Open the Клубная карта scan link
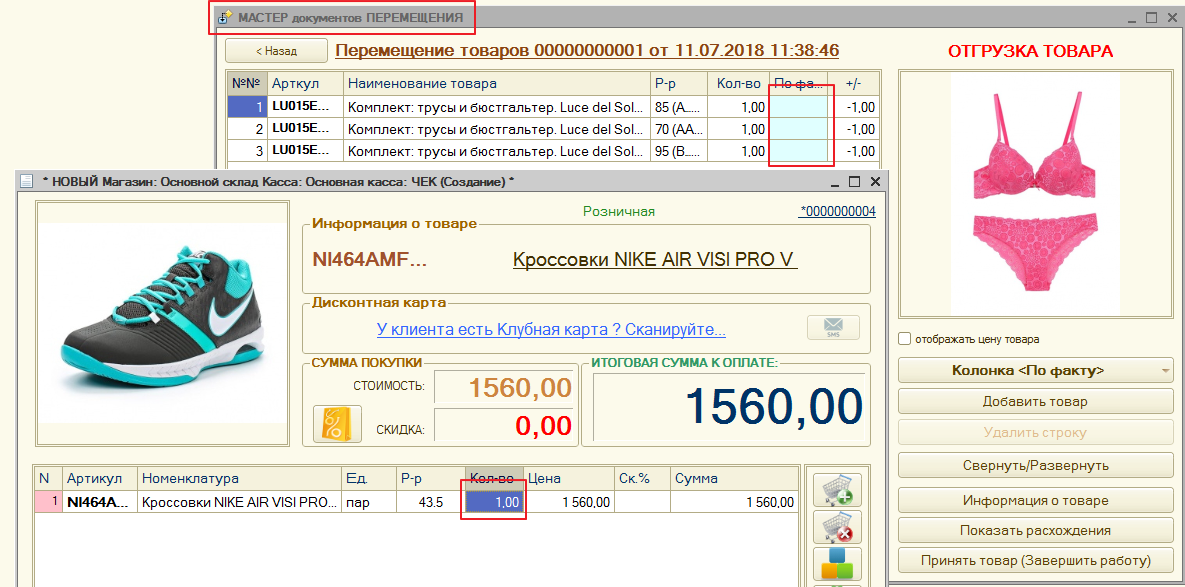 point(551,330)
